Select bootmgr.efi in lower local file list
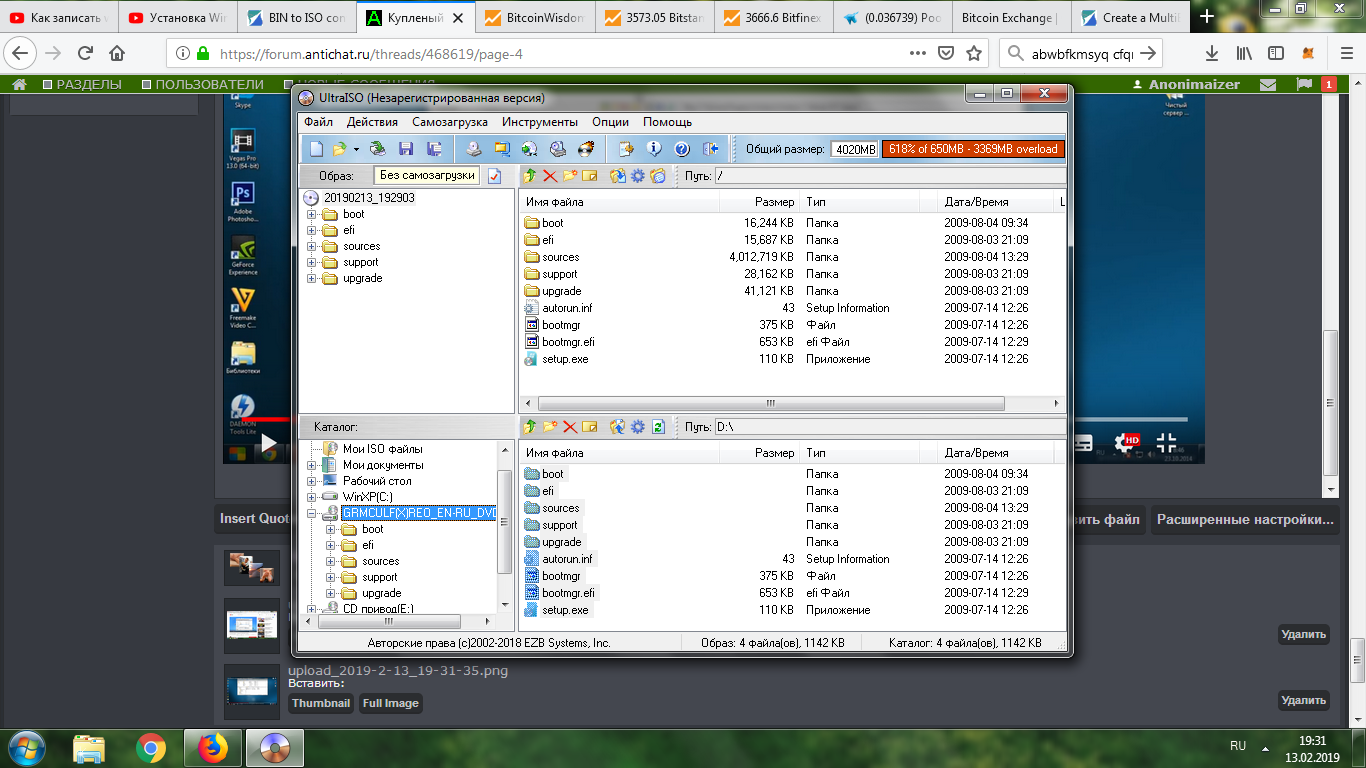Viewport: 1366px width, 768px height. [x=568, y=593]
